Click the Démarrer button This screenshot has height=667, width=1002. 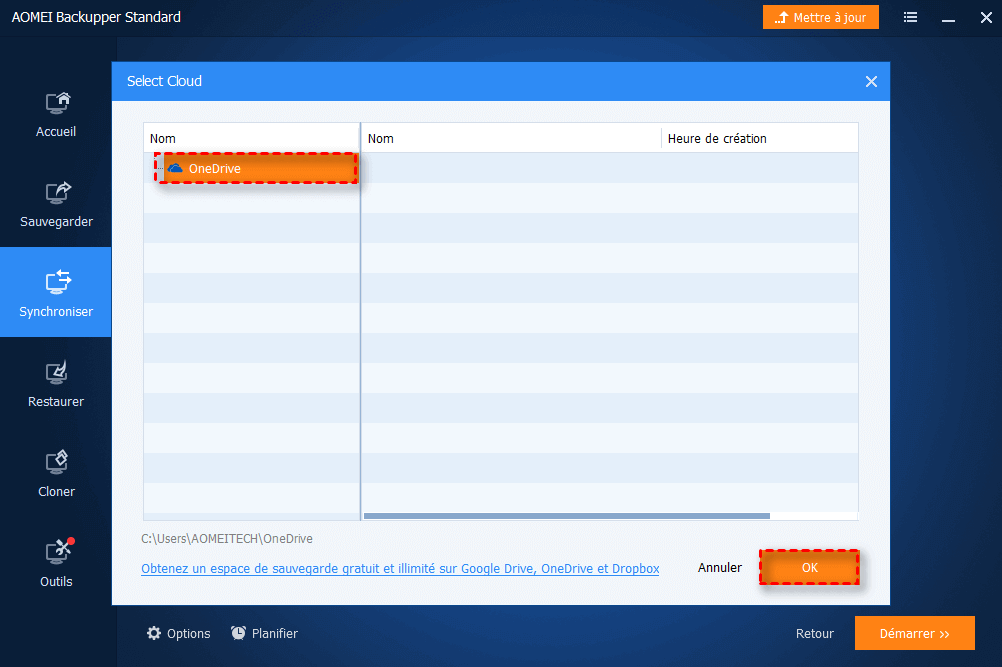914,633
